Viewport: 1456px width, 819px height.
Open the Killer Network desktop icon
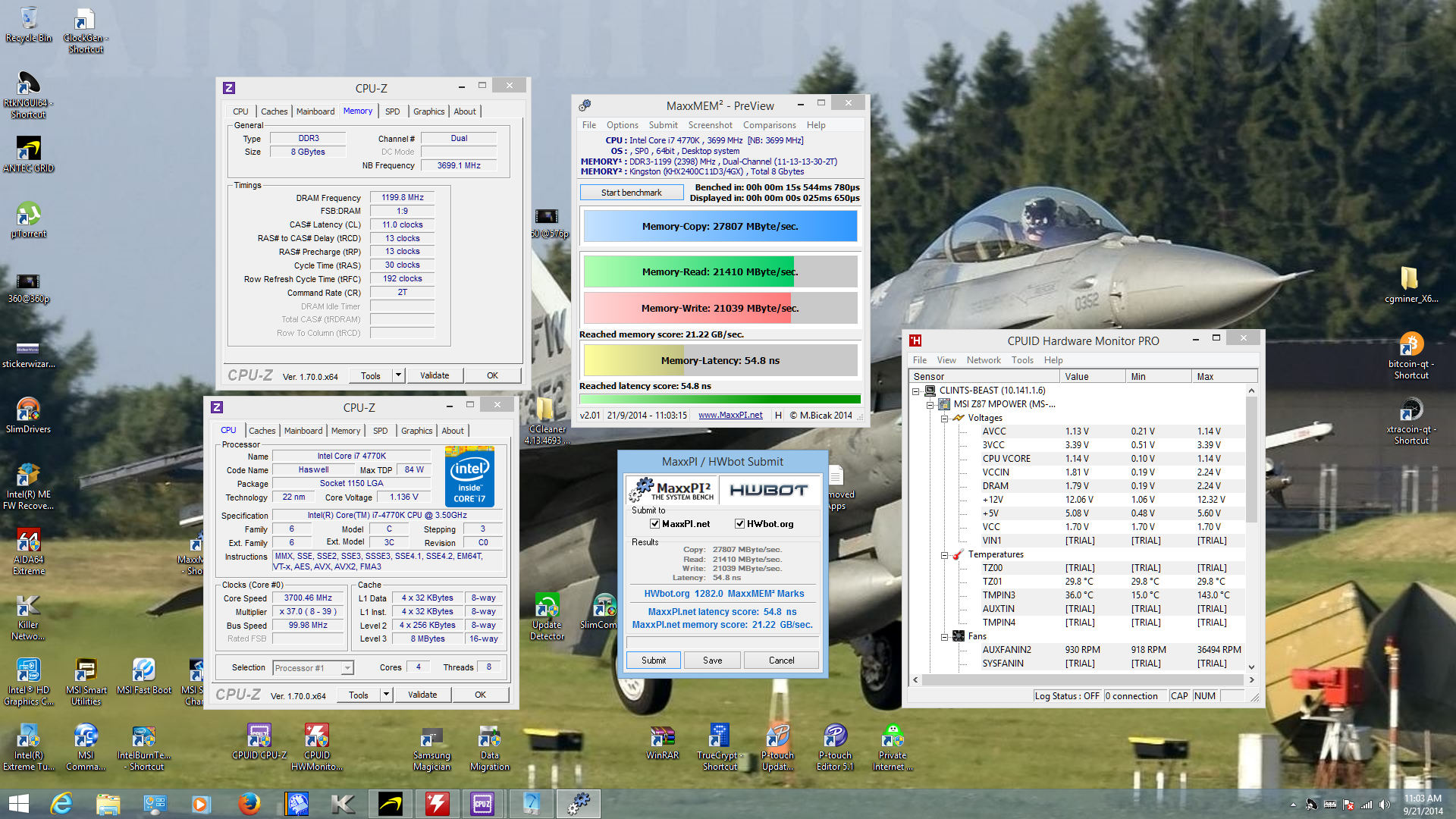[29, 617]
